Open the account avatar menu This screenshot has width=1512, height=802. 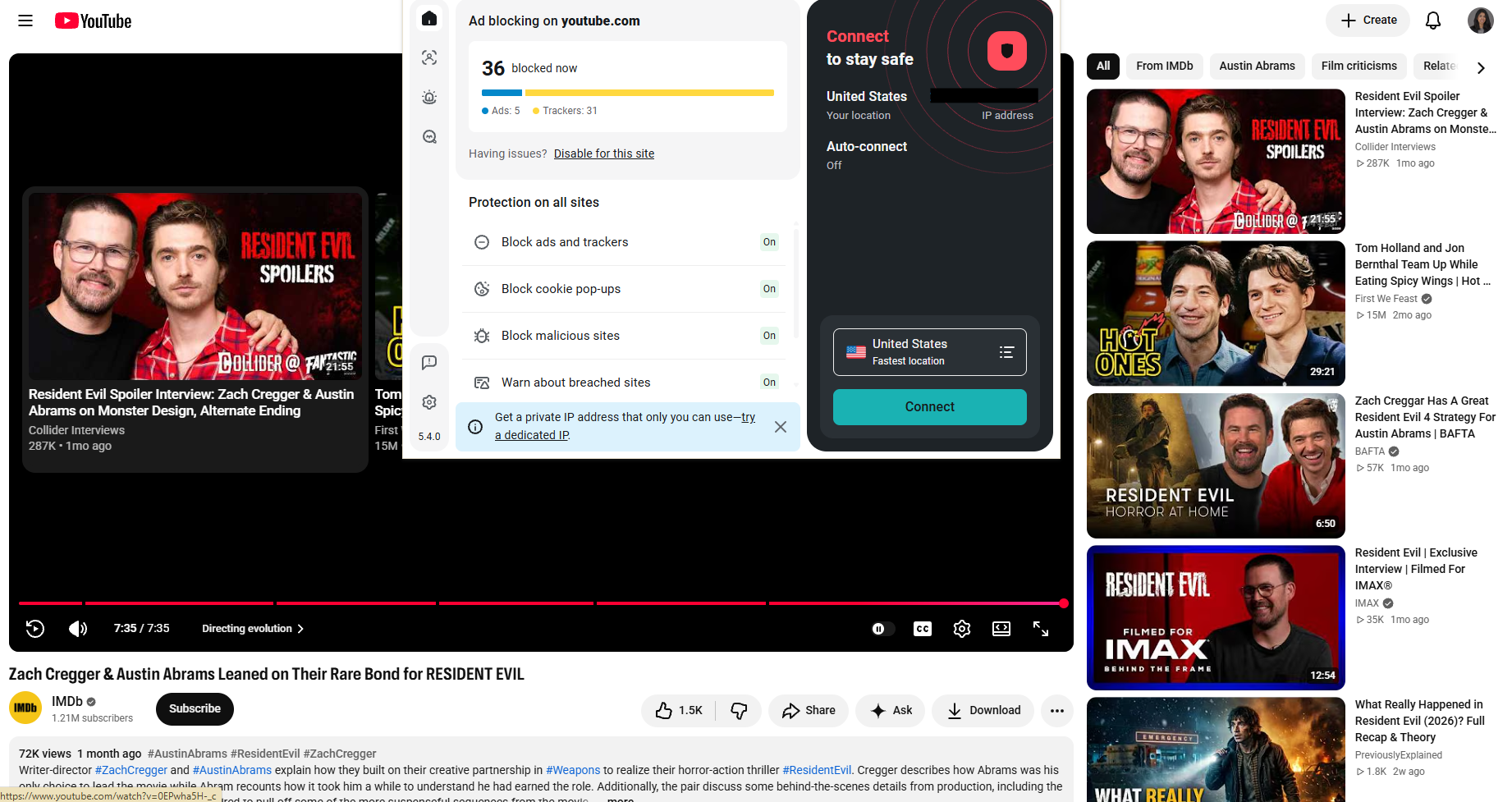coord(1481,21)
